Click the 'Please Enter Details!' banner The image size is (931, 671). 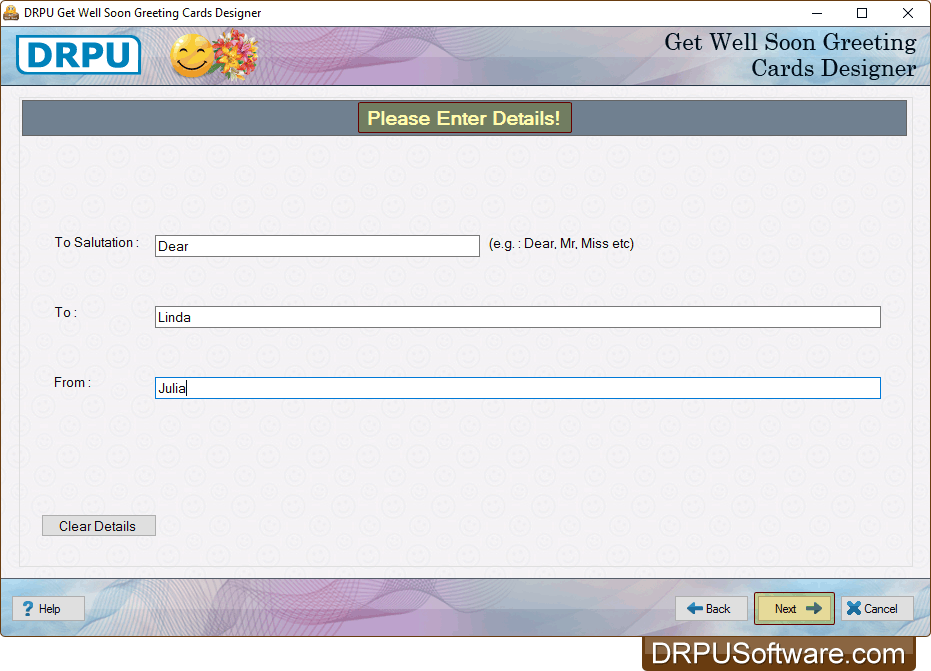coord(464,118)
